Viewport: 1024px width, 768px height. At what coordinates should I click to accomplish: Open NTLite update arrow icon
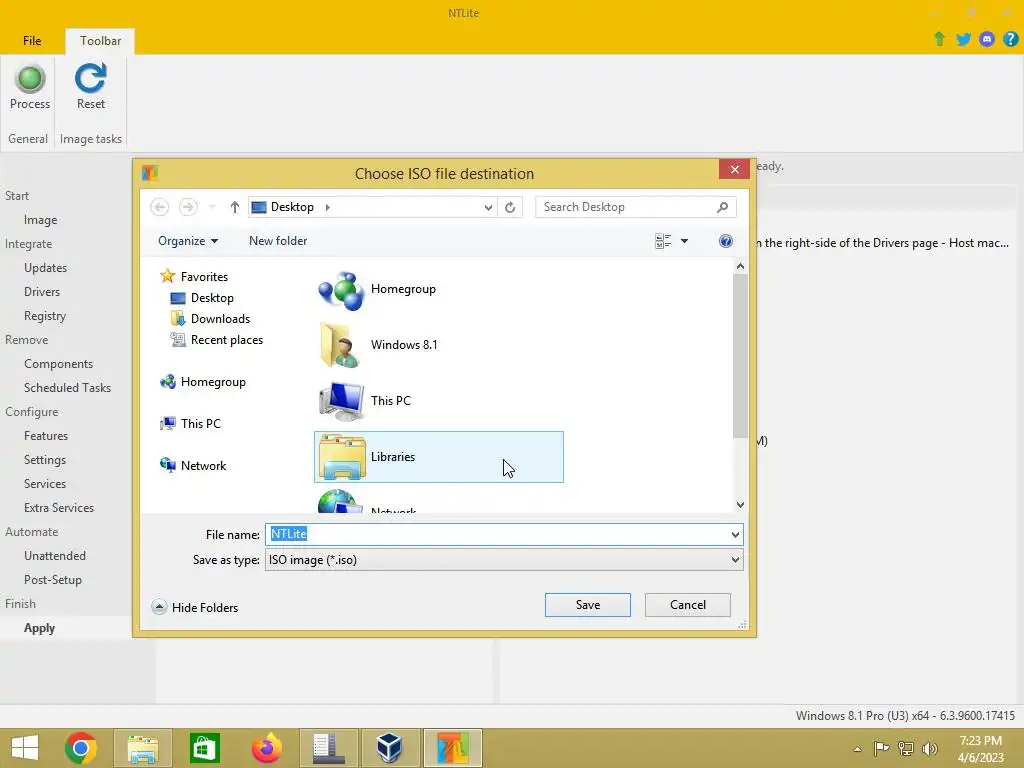pyautogui.click(x=939, y=39)
